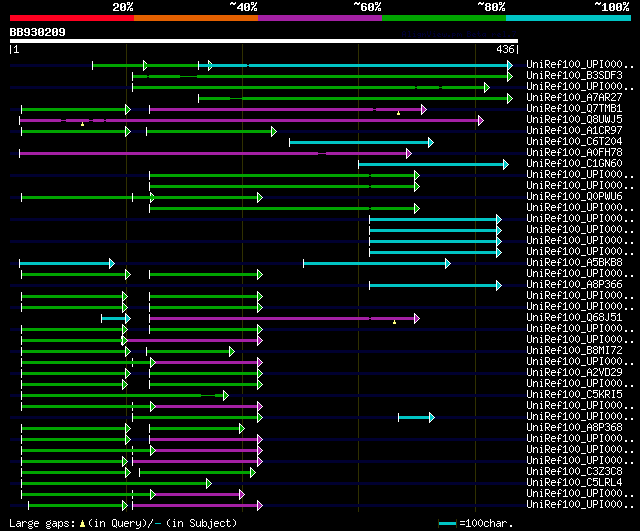The image size is (640, 531).
Task: Select the green ~80% identity legend segment
Action: (x=444, y=18)
